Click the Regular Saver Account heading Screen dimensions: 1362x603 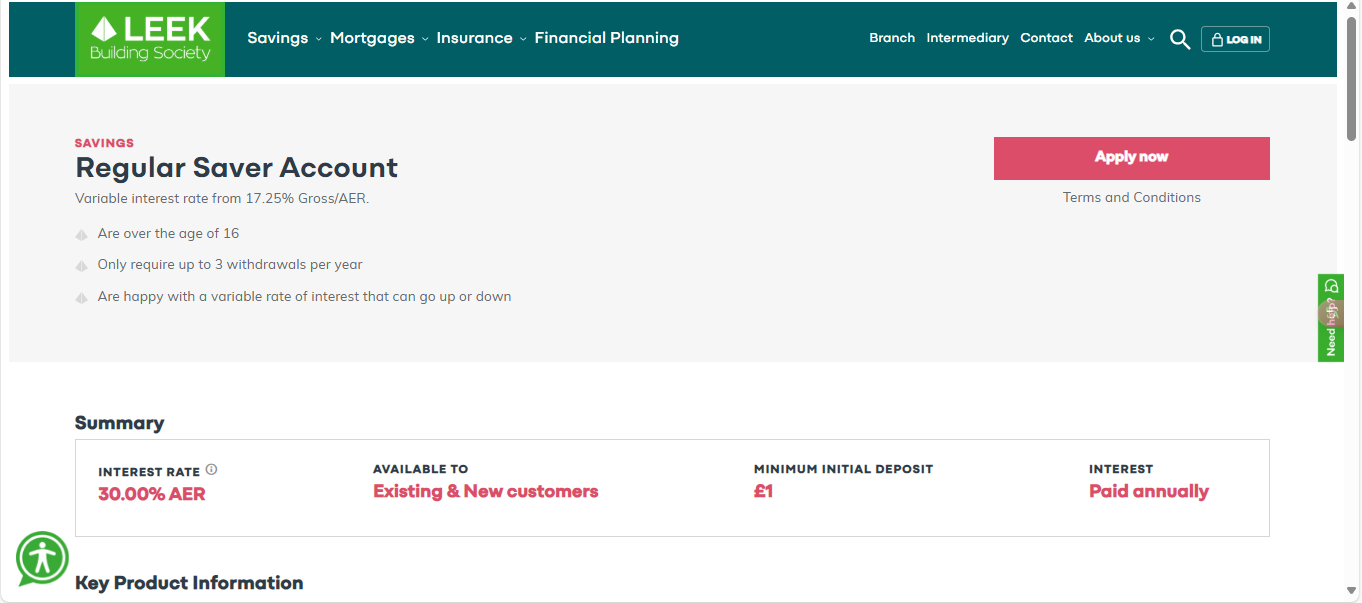[x=237, y=167]
